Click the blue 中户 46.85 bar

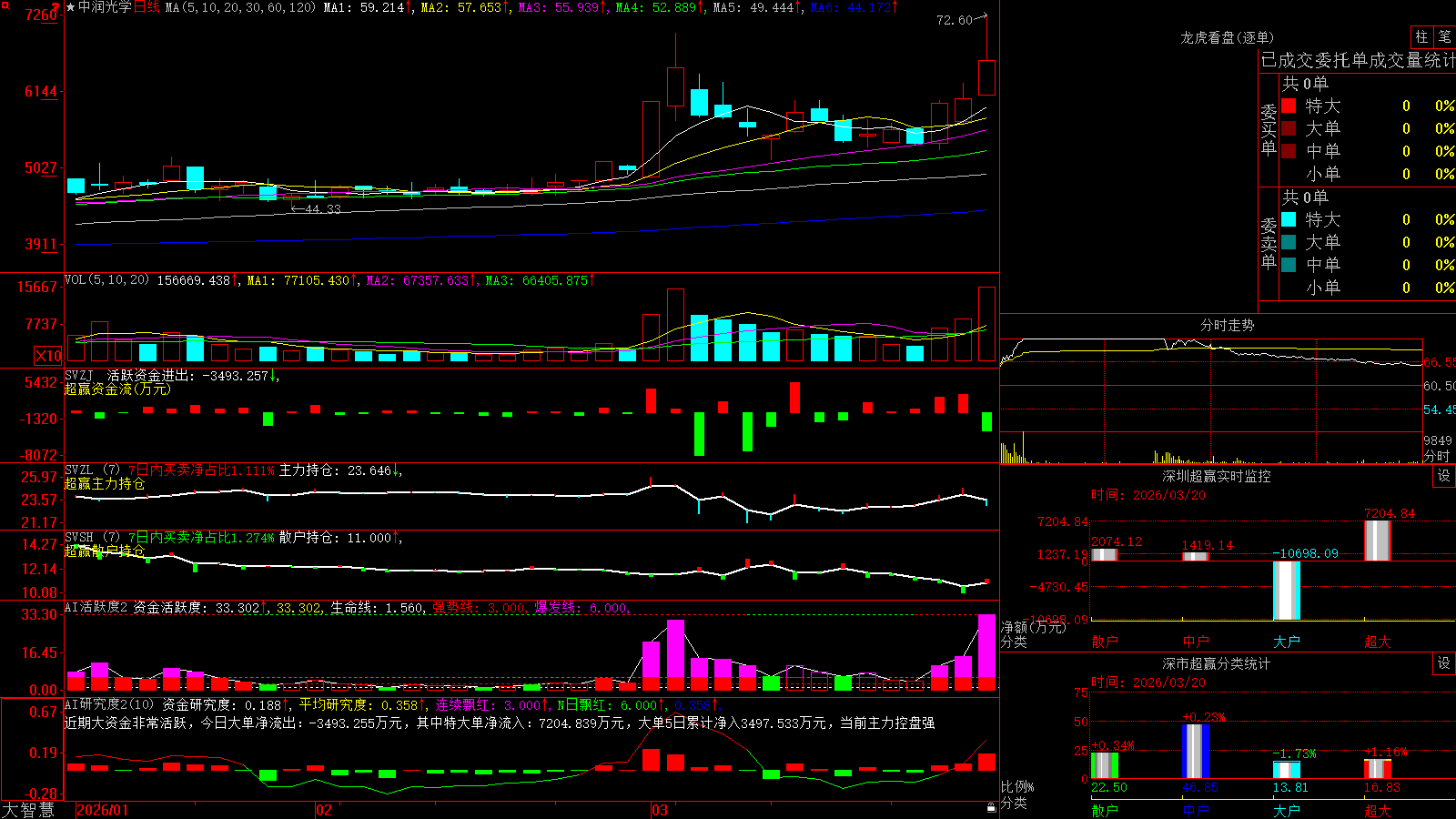(1196, 752)
